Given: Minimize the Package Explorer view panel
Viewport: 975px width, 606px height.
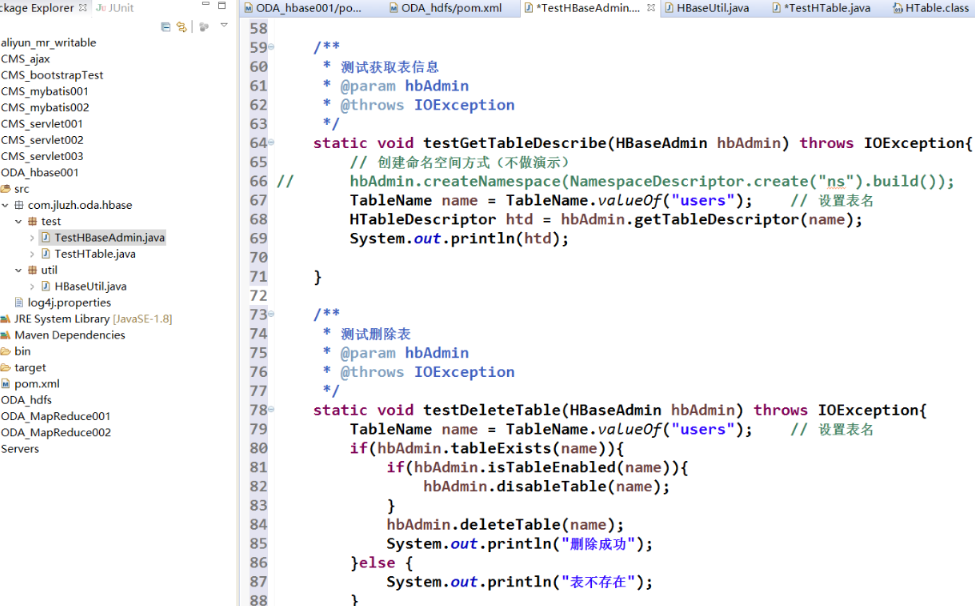Looking at the screenshot, I should click(x=206, y=5).
